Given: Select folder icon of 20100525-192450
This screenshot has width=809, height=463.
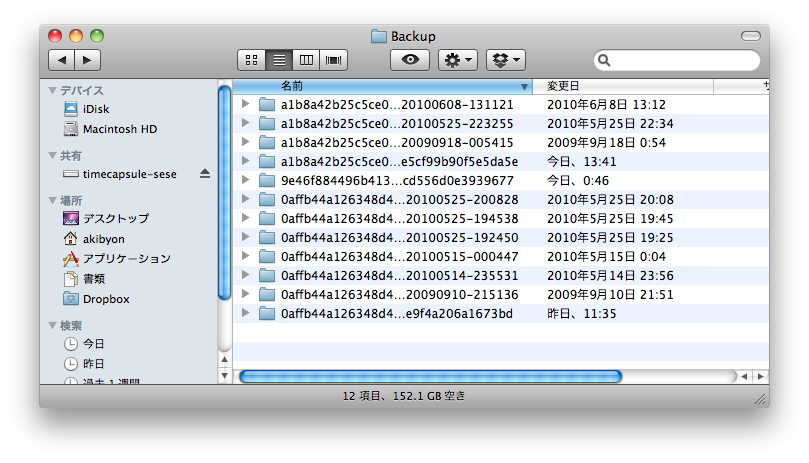Looking at the screenshot, I should click(267, 237).
